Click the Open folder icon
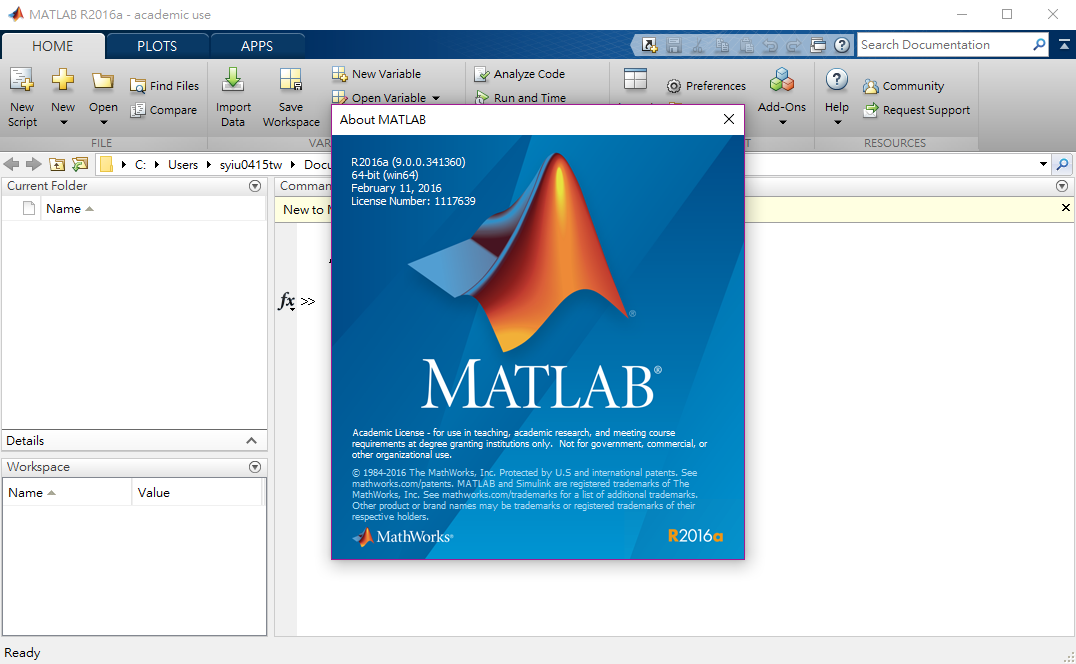The image size is (1076, 664). coord(103,81)
